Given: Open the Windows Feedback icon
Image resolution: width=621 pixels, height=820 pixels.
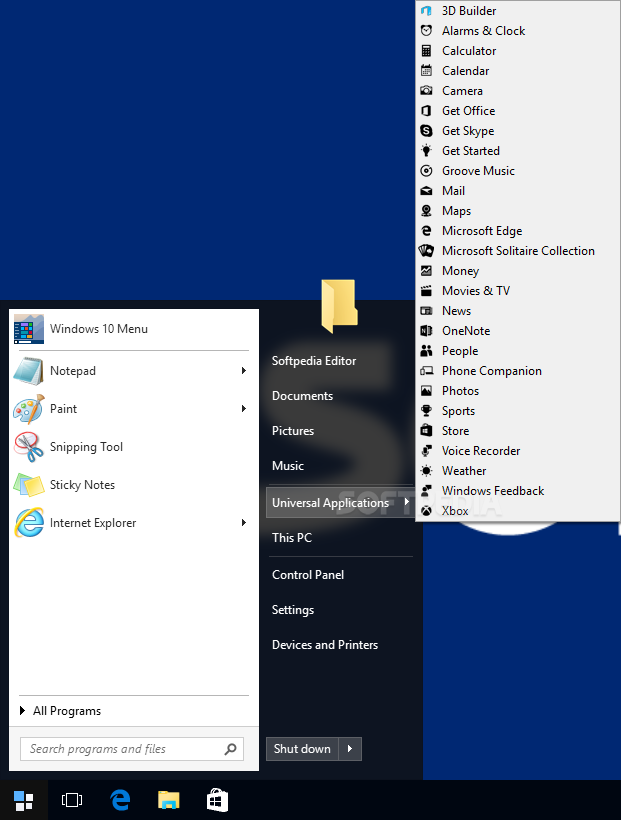Looking at the screenshot, I should (x=426, y=491).
